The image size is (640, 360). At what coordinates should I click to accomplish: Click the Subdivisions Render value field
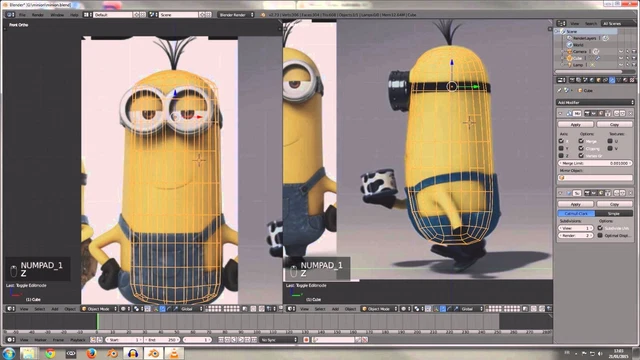point(576,236)
